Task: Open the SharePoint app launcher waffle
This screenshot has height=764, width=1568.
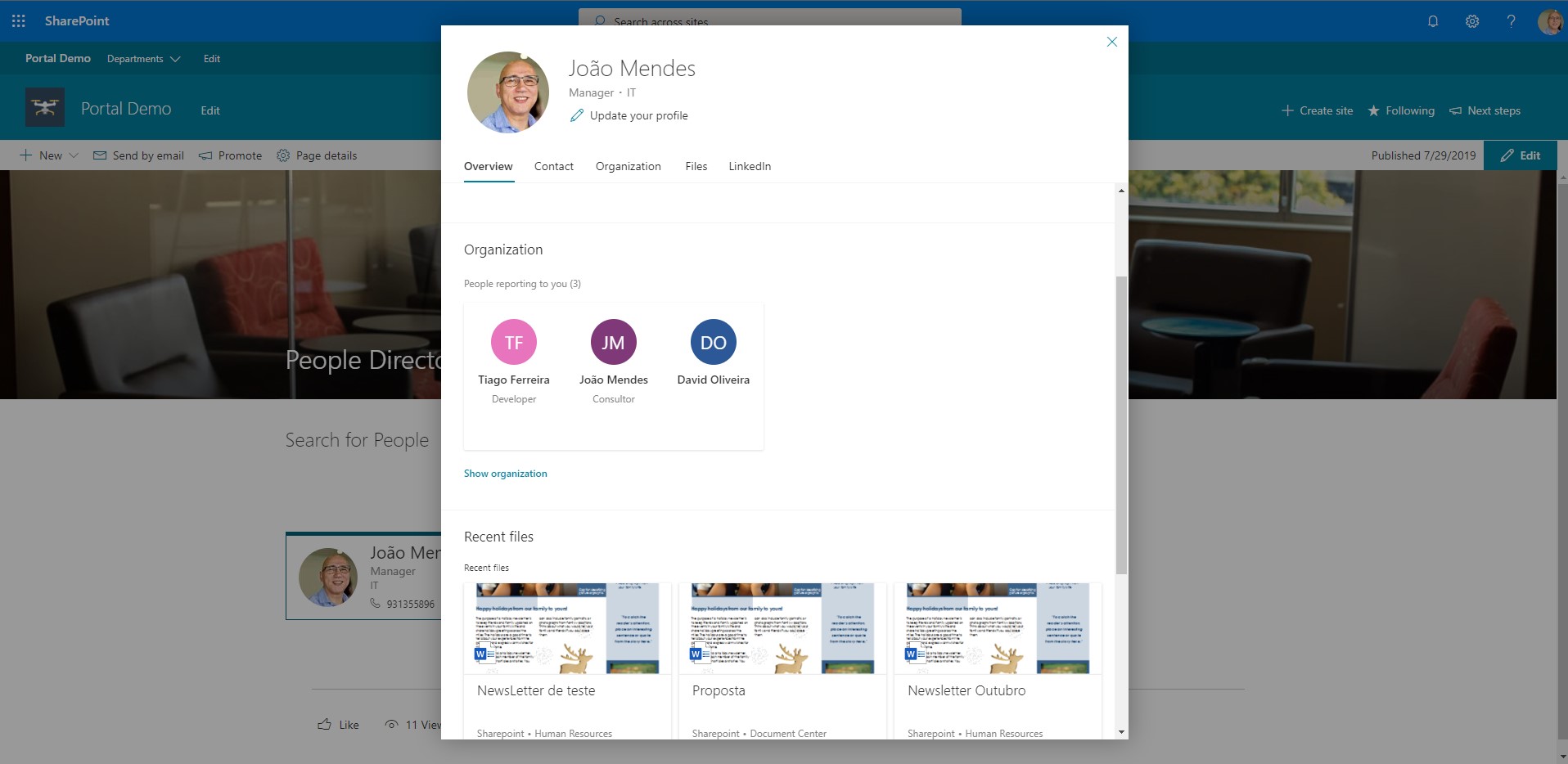Action: pyautogui.click(x=19, y=21)
